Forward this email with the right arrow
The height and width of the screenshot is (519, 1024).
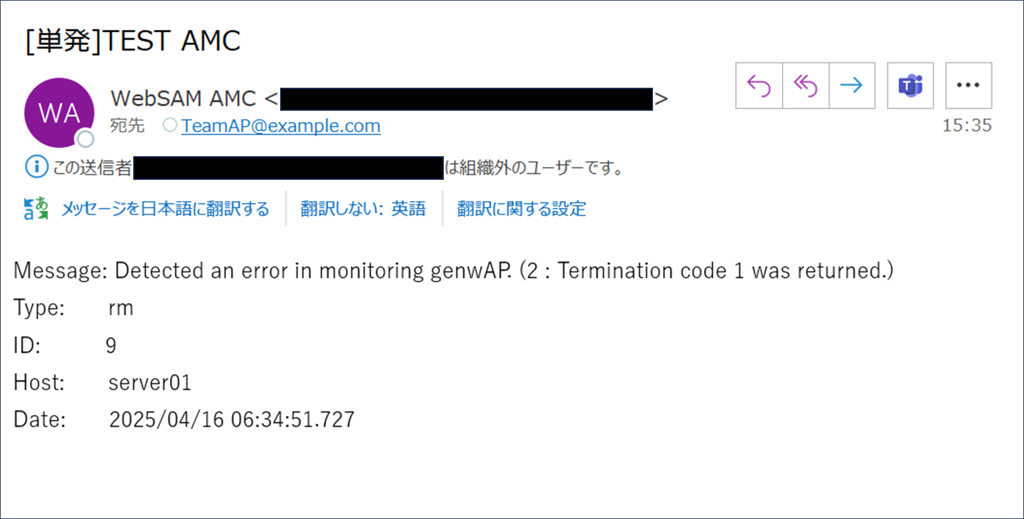click(851, 85)
